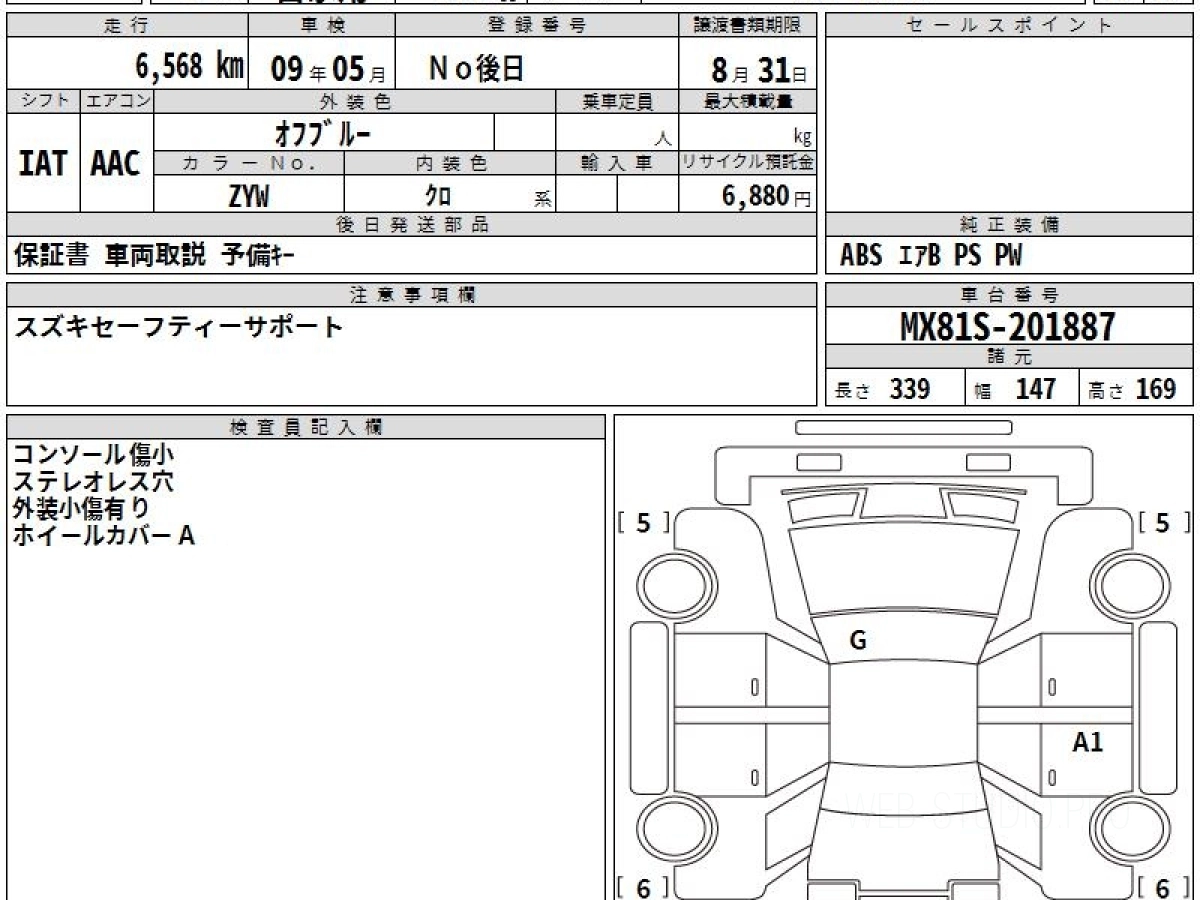Select the 6,568 km mileage value
This screenshot has height=900, width=1200.
point(190,67)
